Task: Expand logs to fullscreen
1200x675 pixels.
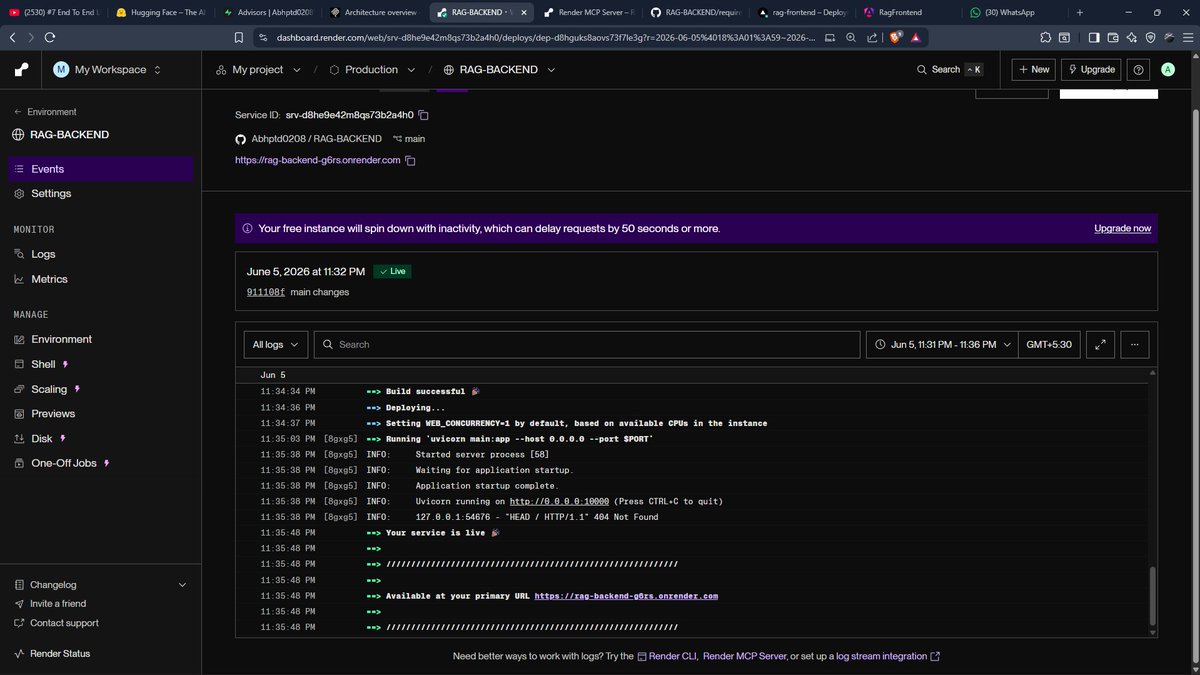Action: pos(1100,344)
